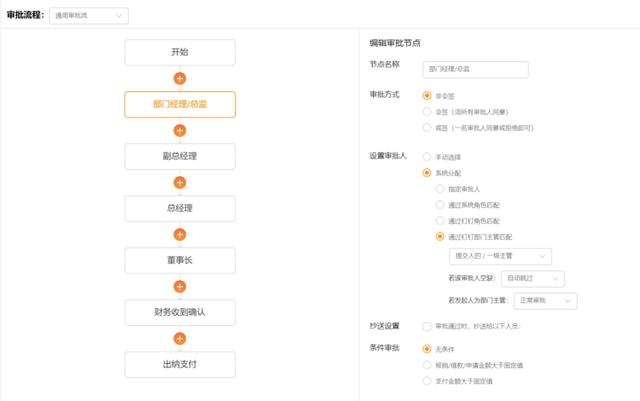Viewport: 640px width, 401px height.
Task: Select the 指定审批人 option
Action: click(x=440, y=189)
